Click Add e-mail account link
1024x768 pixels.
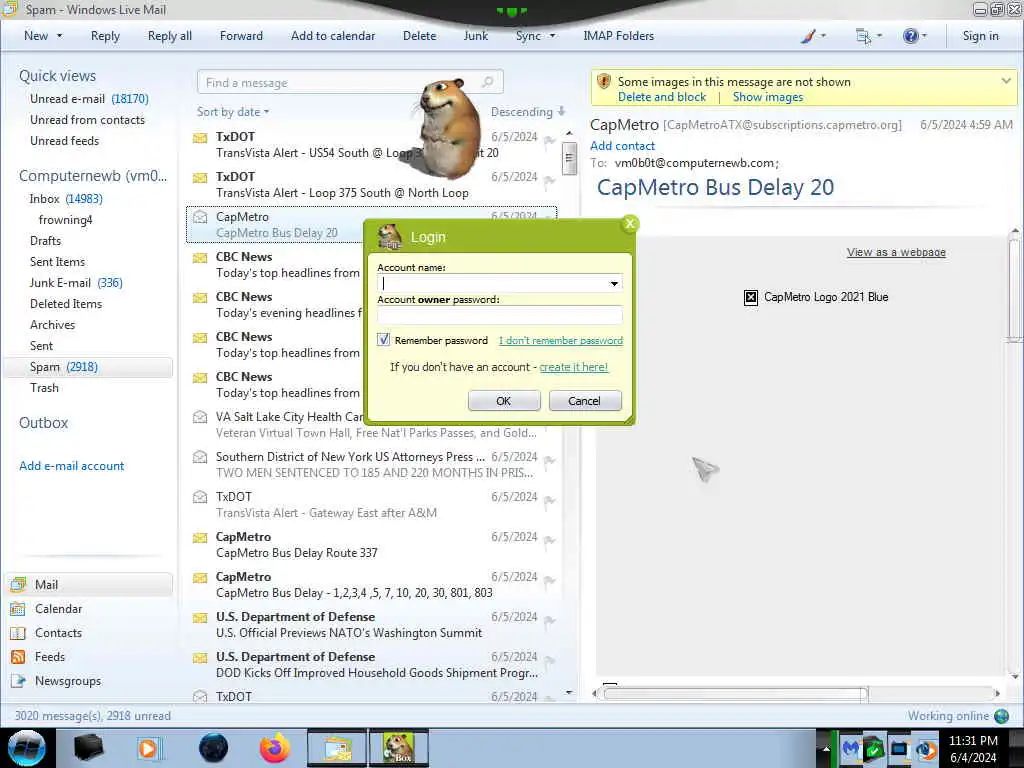click(71, 466)
